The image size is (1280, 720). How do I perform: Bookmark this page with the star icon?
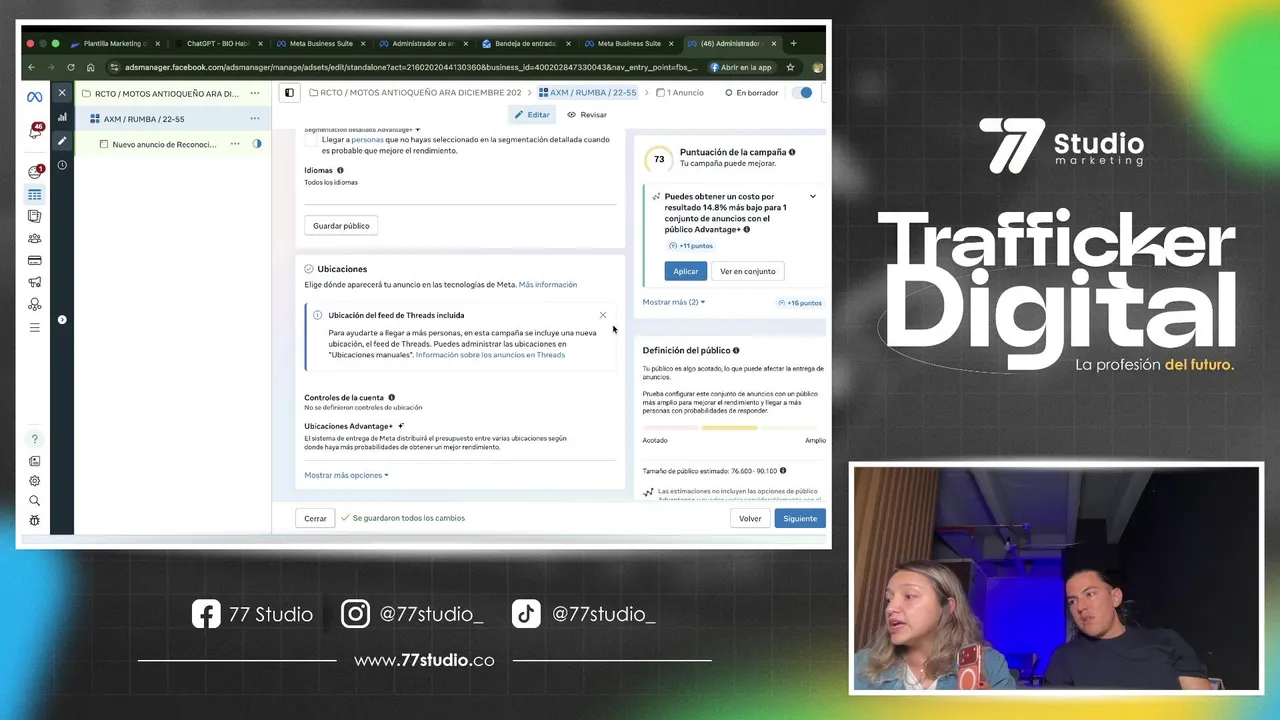pos(790,67)
